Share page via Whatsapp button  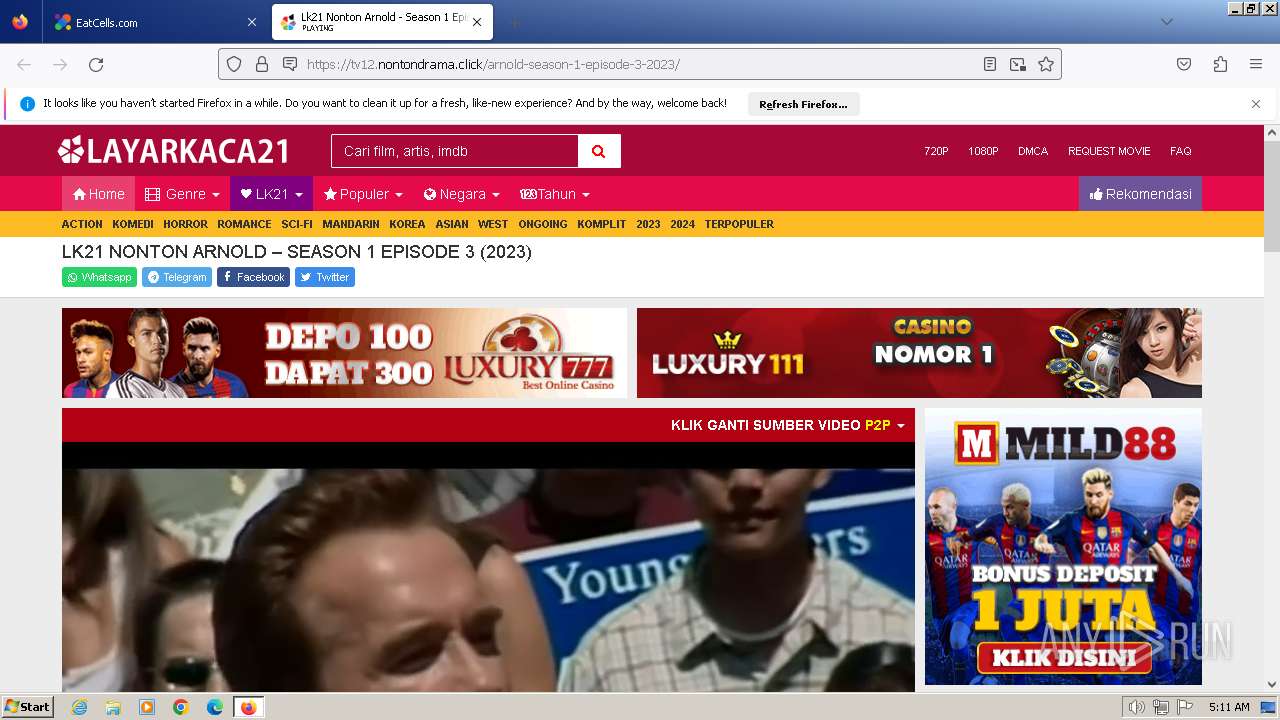[x=99, y=277]
